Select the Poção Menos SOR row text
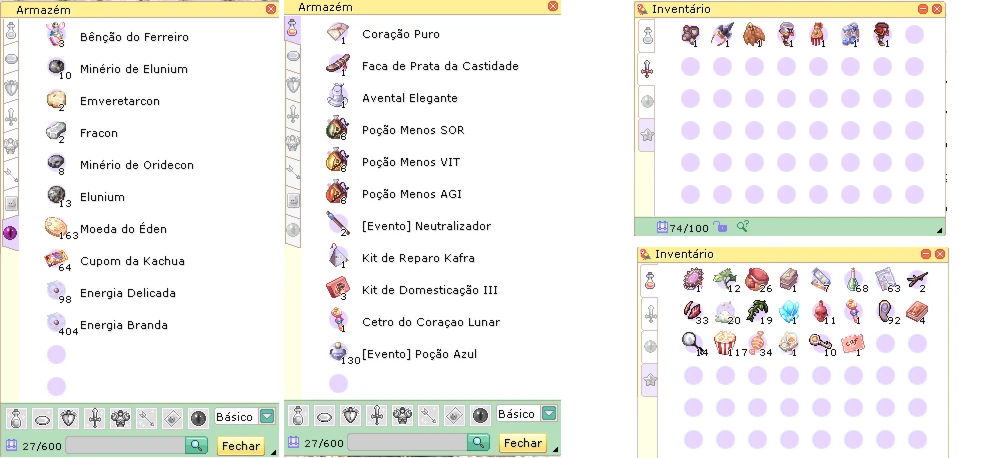Viewport: 1003px width, 458px height. (x=413, y=130)
